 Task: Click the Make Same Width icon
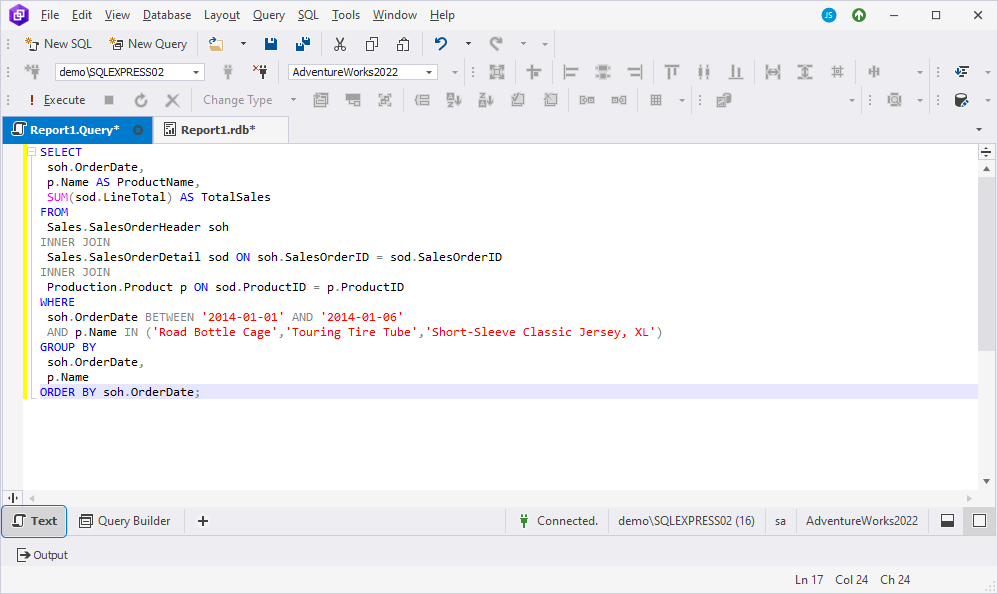[773, 72]
